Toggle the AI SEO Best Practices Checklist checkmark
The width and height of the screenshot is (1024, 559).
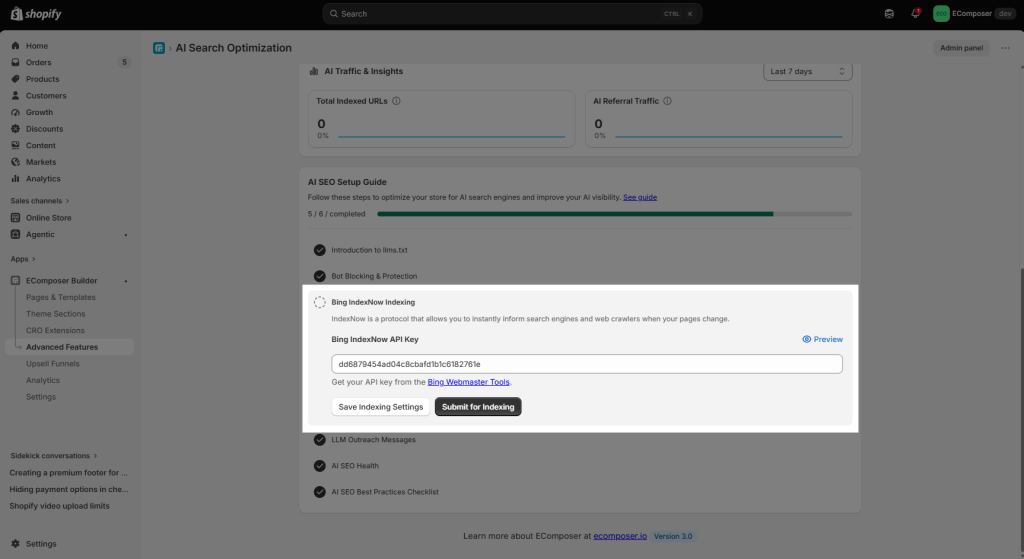point(319,492)
